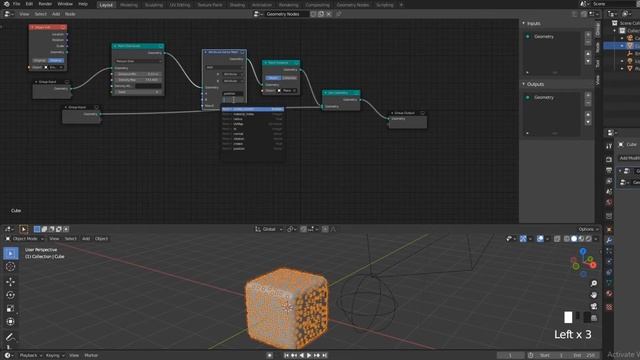Select the Select Box tool in viewport
The width and height of the screenshot is (640, 360).
pos(11,253)
